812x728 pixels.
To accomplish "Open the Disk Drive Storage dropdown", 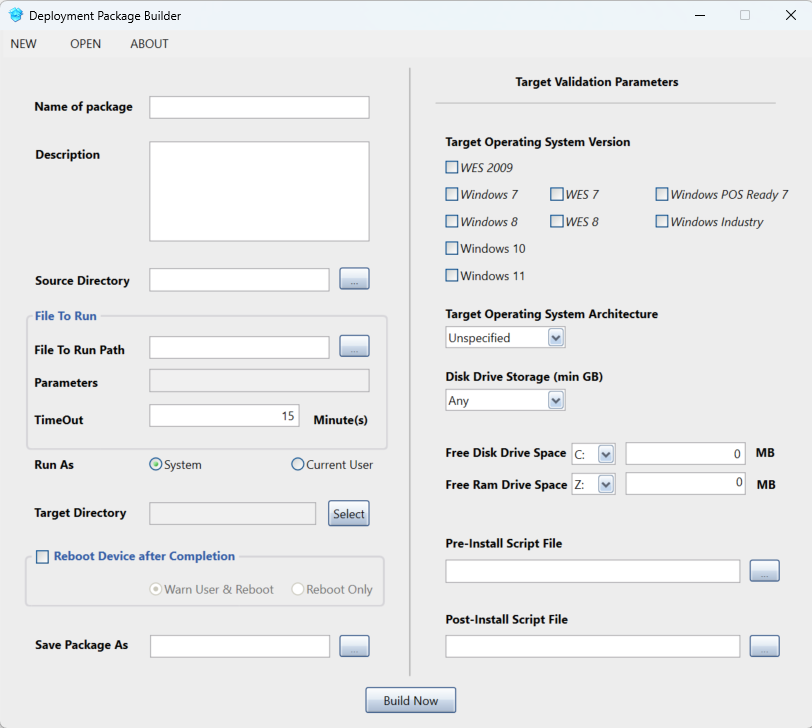I will (556, 400).
